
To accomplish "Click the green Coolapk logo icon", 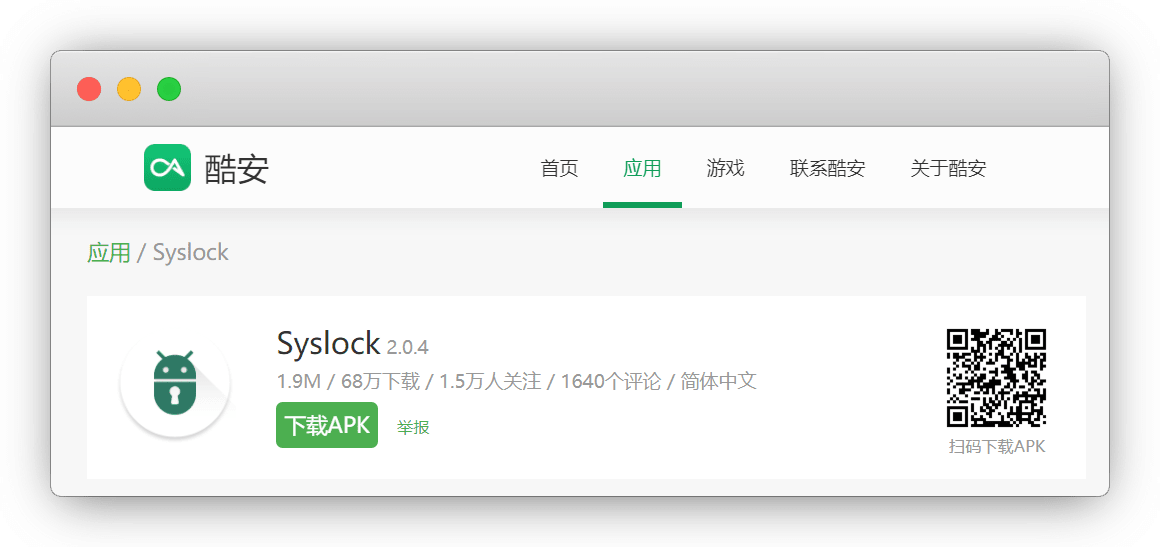I will point(167,167).
